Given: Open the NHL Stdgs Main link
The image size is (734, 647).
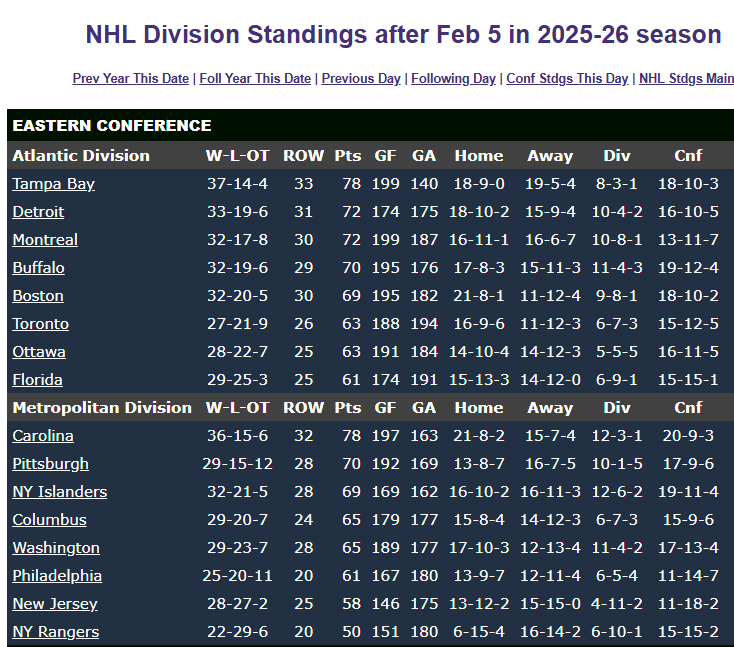Looking at the screenshot, I should 686,79.
